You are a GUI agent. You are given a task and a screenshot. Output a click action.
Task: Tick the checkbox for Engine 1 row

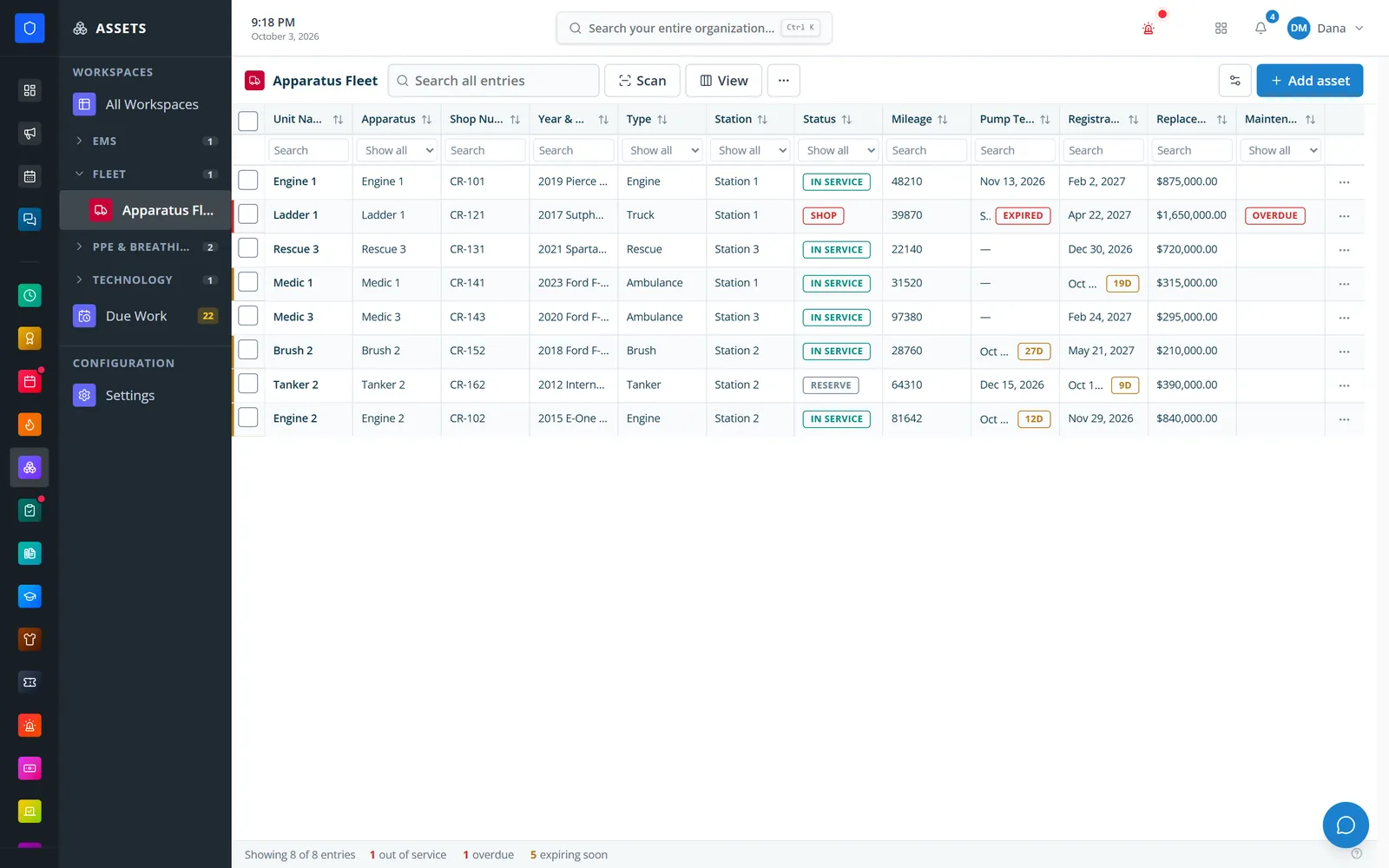248,181
